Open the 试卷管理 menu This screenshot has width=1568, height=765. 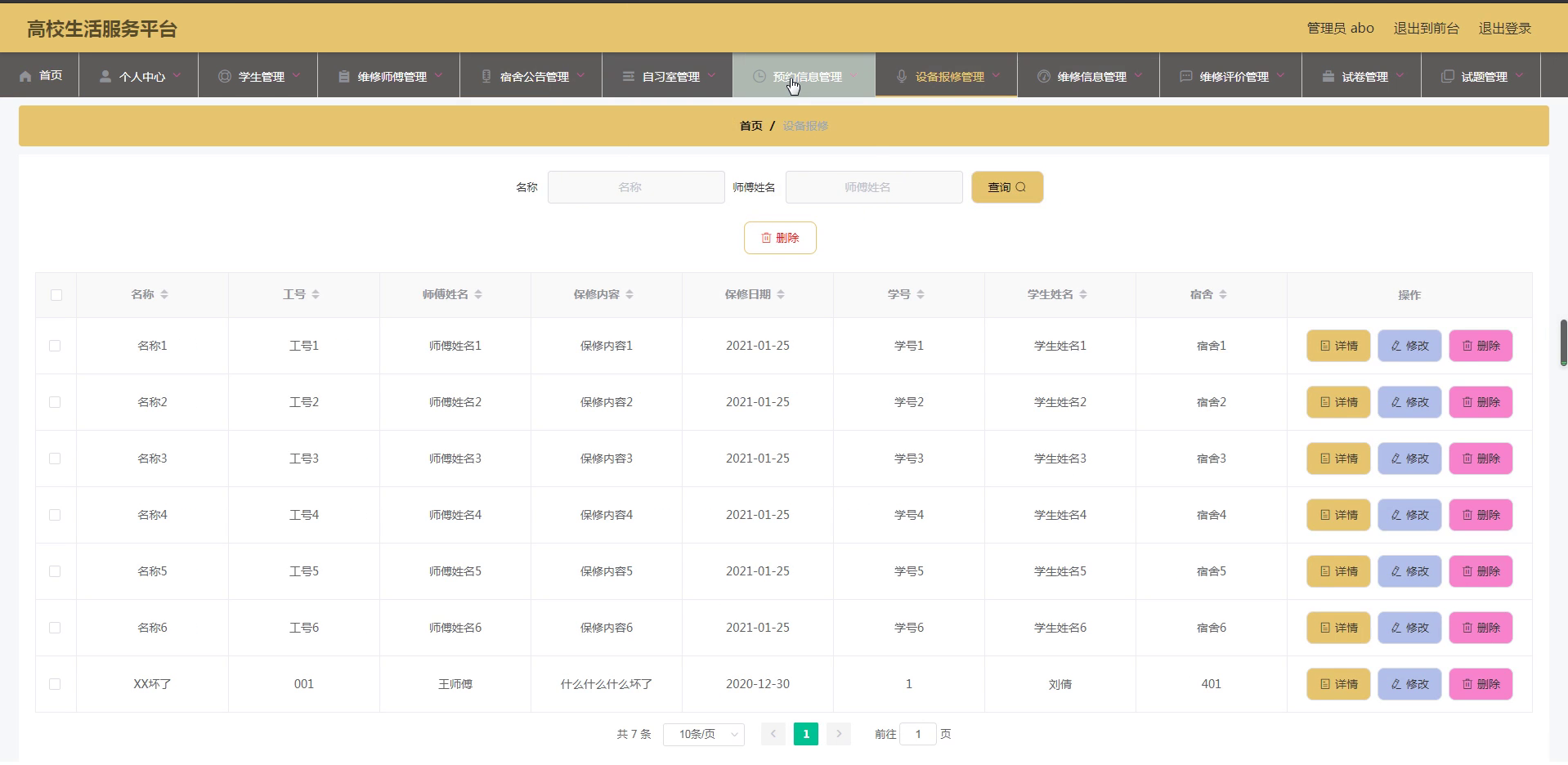(x=1361, y=75)
